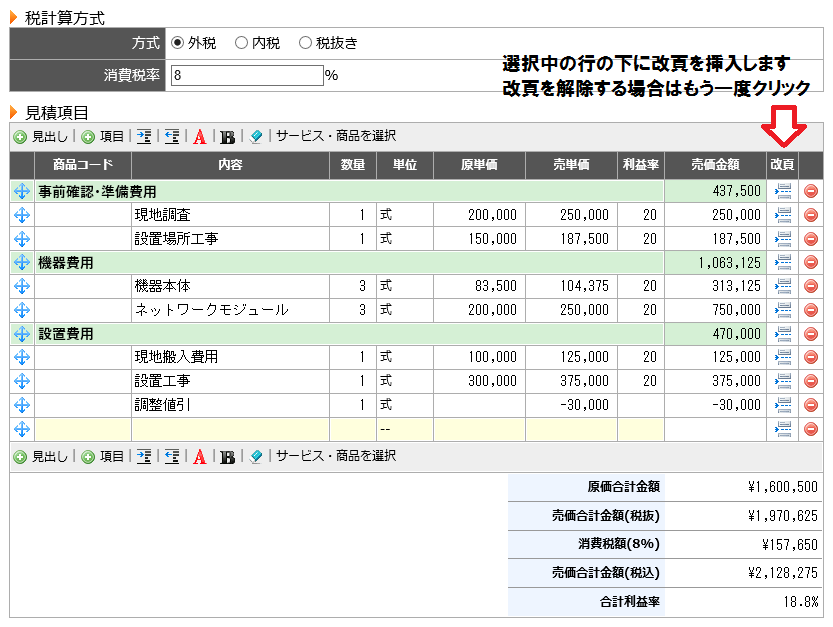The image size is (833, 627).
Task: Delete the 設置工事 row
Action: point(811,381)
